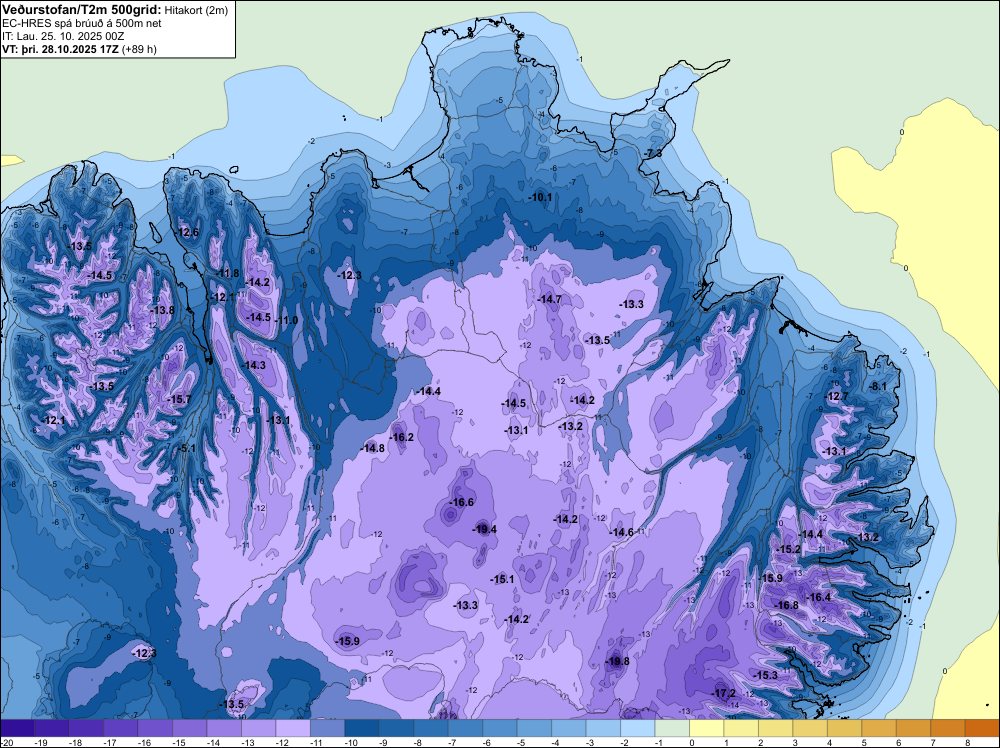
Task: Click the legend swatch between -20 and -19
Action: point(17,728)
